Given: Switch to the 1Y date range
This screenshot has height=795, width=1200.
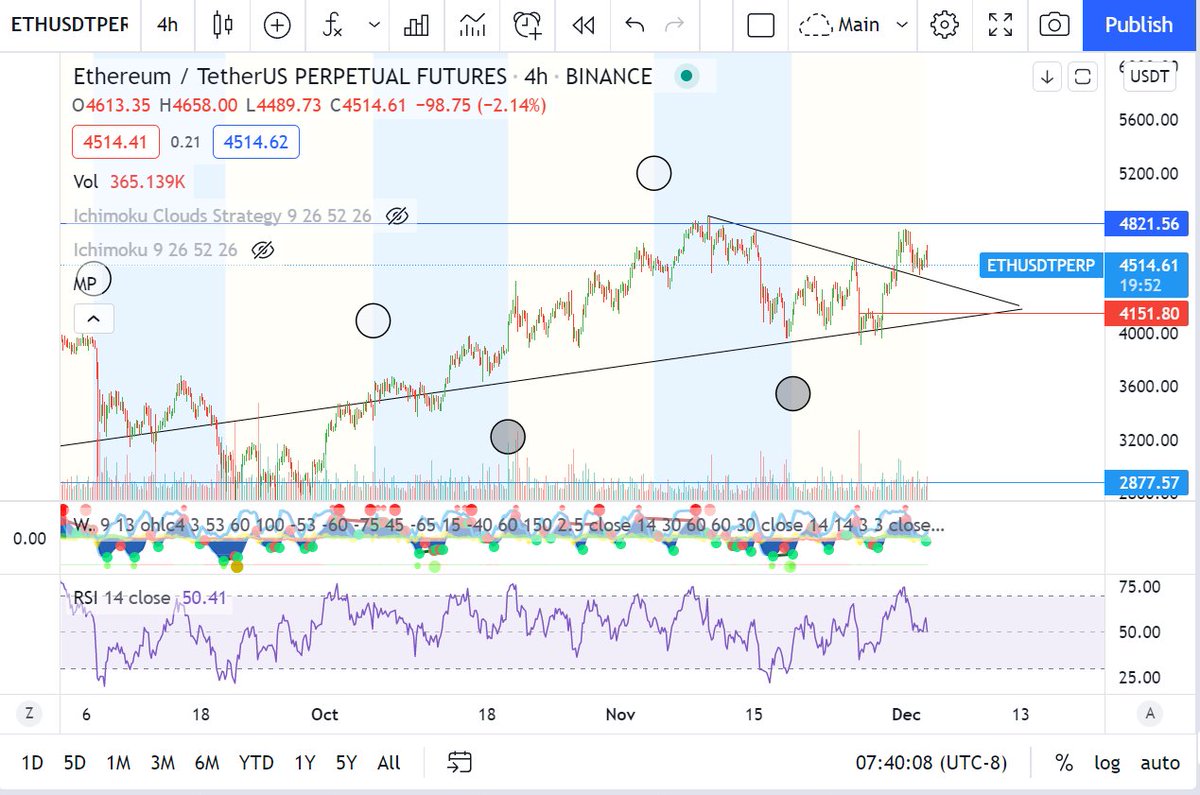Looking at the screenshot, I should click(x=305, y=762).
